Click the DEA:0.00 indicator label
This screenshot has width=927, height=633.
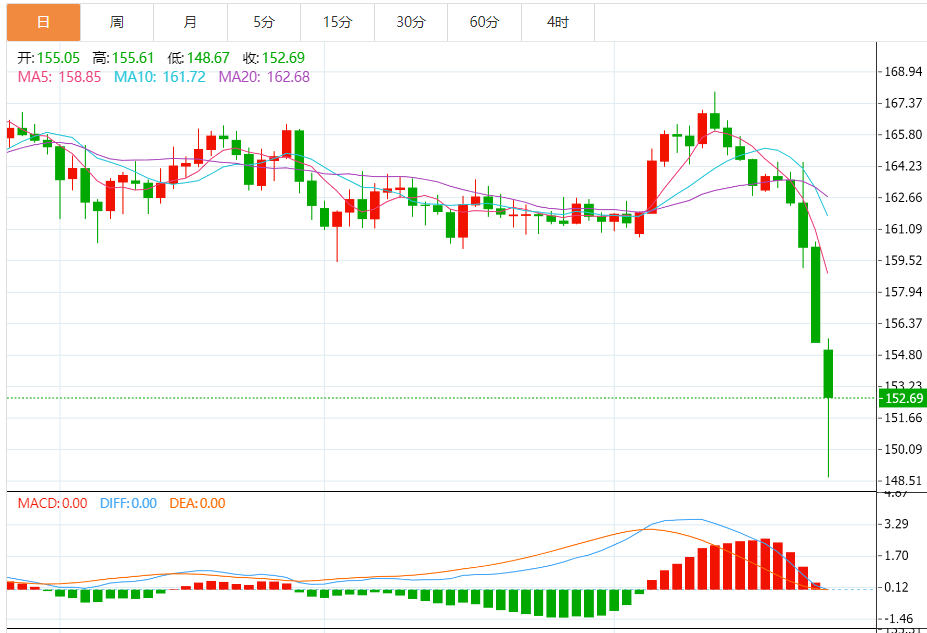click(197, 504)
